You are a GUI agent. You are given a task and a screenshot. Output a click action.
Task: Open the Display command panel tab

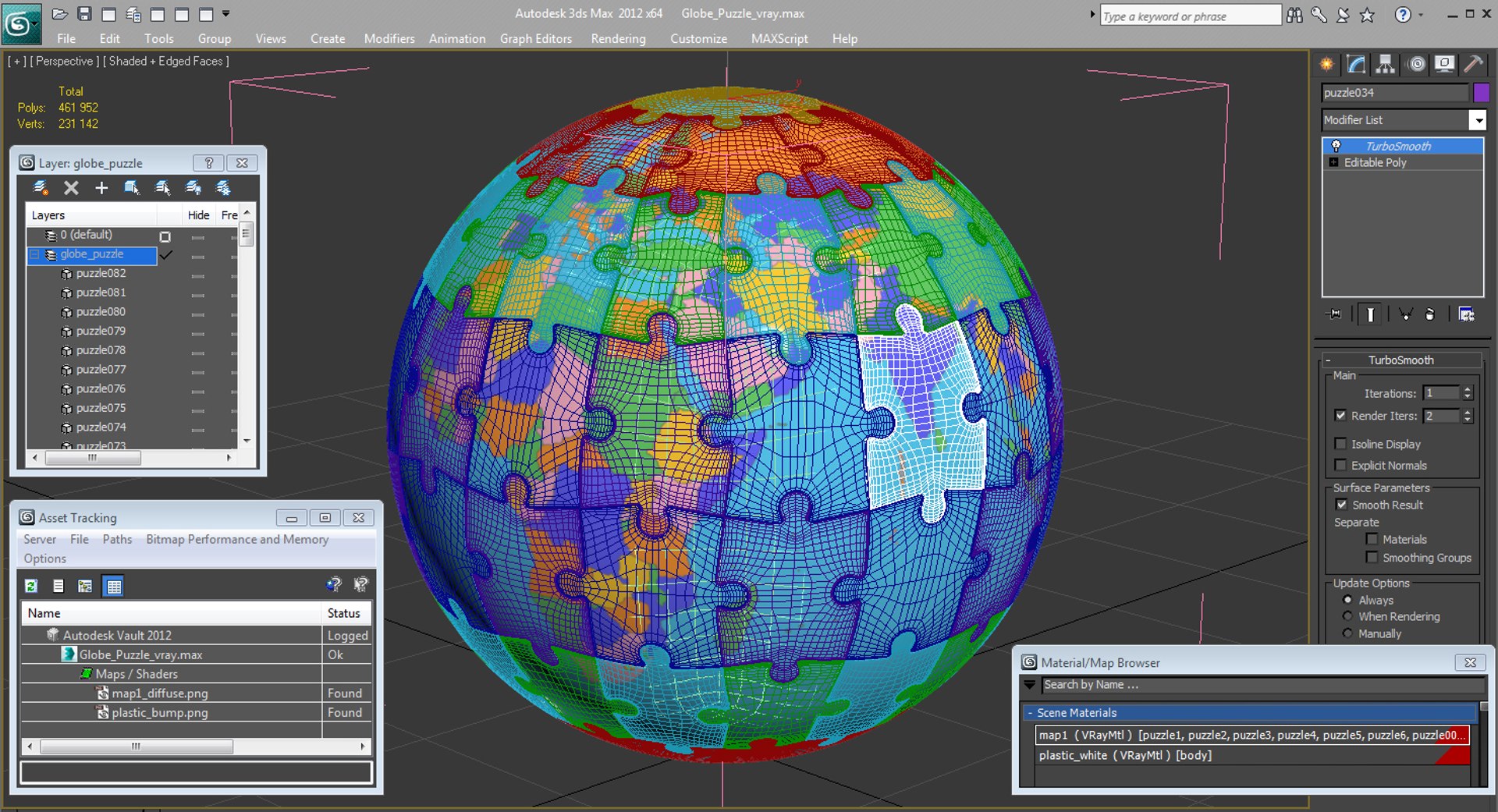1445,65
